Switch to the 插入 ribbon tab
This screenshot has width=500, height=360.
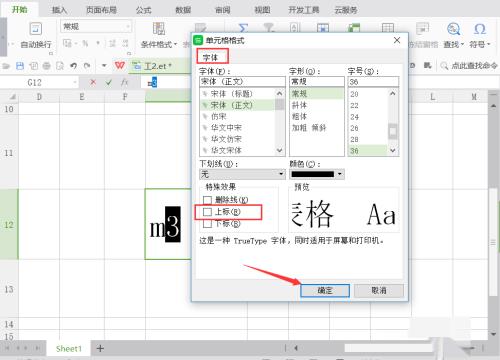point(59,10)
